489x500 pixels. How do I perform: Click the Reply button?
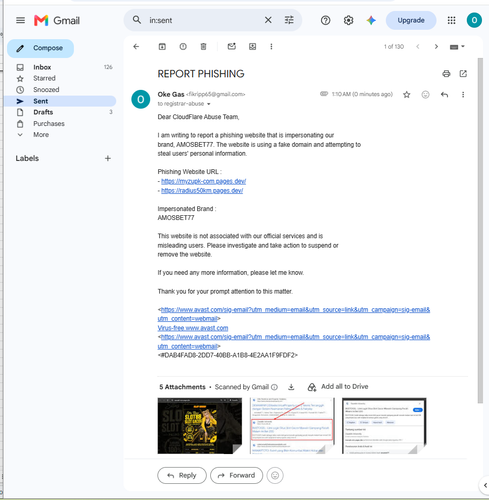click(x=182, y=475)
